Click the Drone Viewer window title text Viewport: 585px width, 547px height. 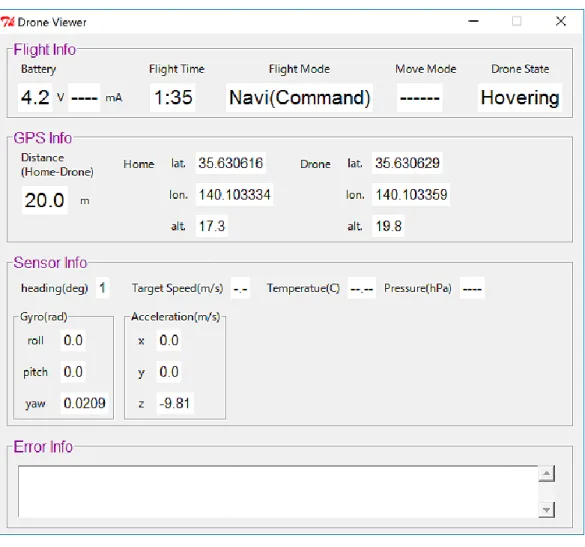(x=52, y=22)
